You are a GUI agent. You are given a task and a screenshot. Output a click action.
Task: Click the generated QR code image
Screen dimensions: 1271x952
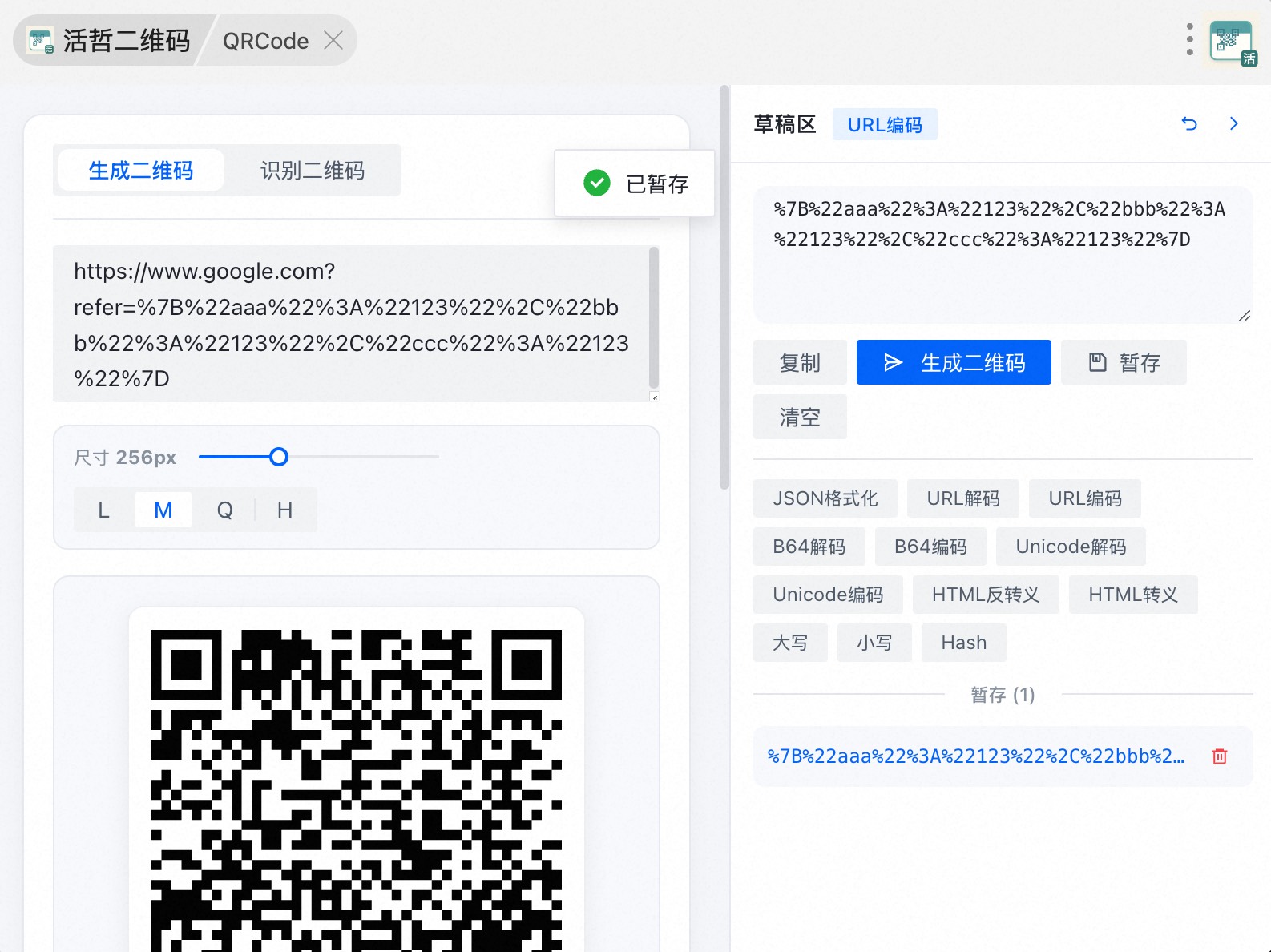point(357,789)
